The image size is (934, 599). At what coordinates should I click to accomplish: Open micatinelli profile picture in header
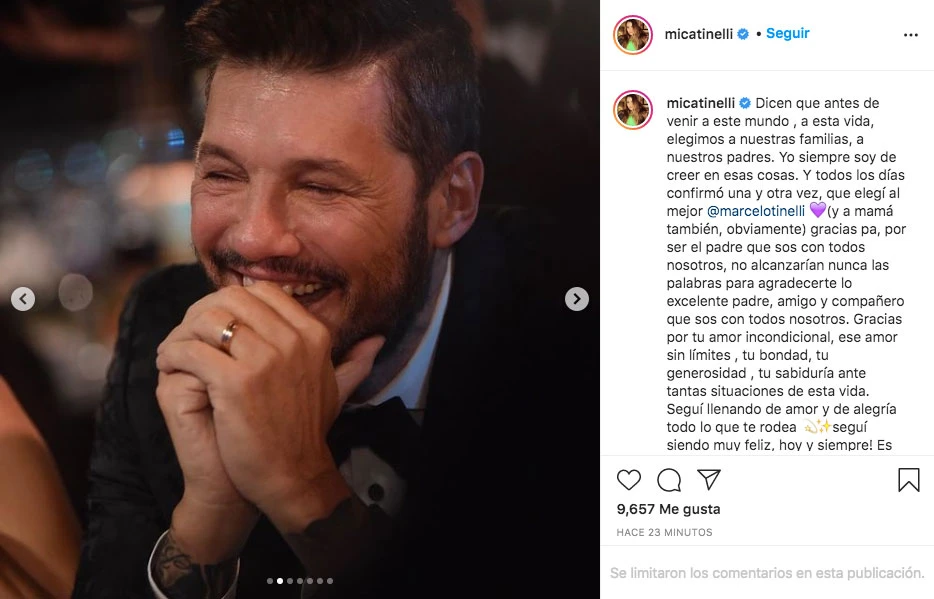coord(633,34)
